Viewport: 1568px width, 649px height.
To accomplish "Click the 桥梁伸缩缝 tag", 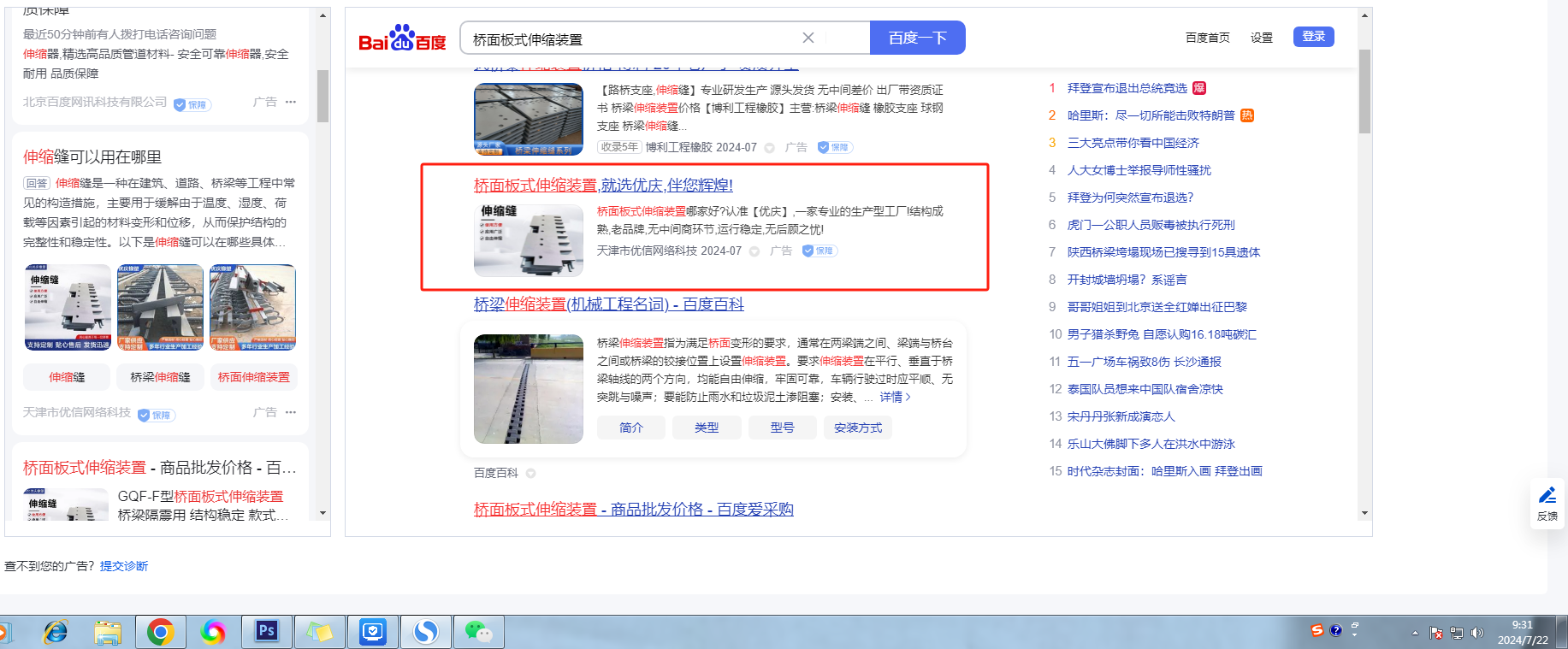I will [x=160, y=377].
